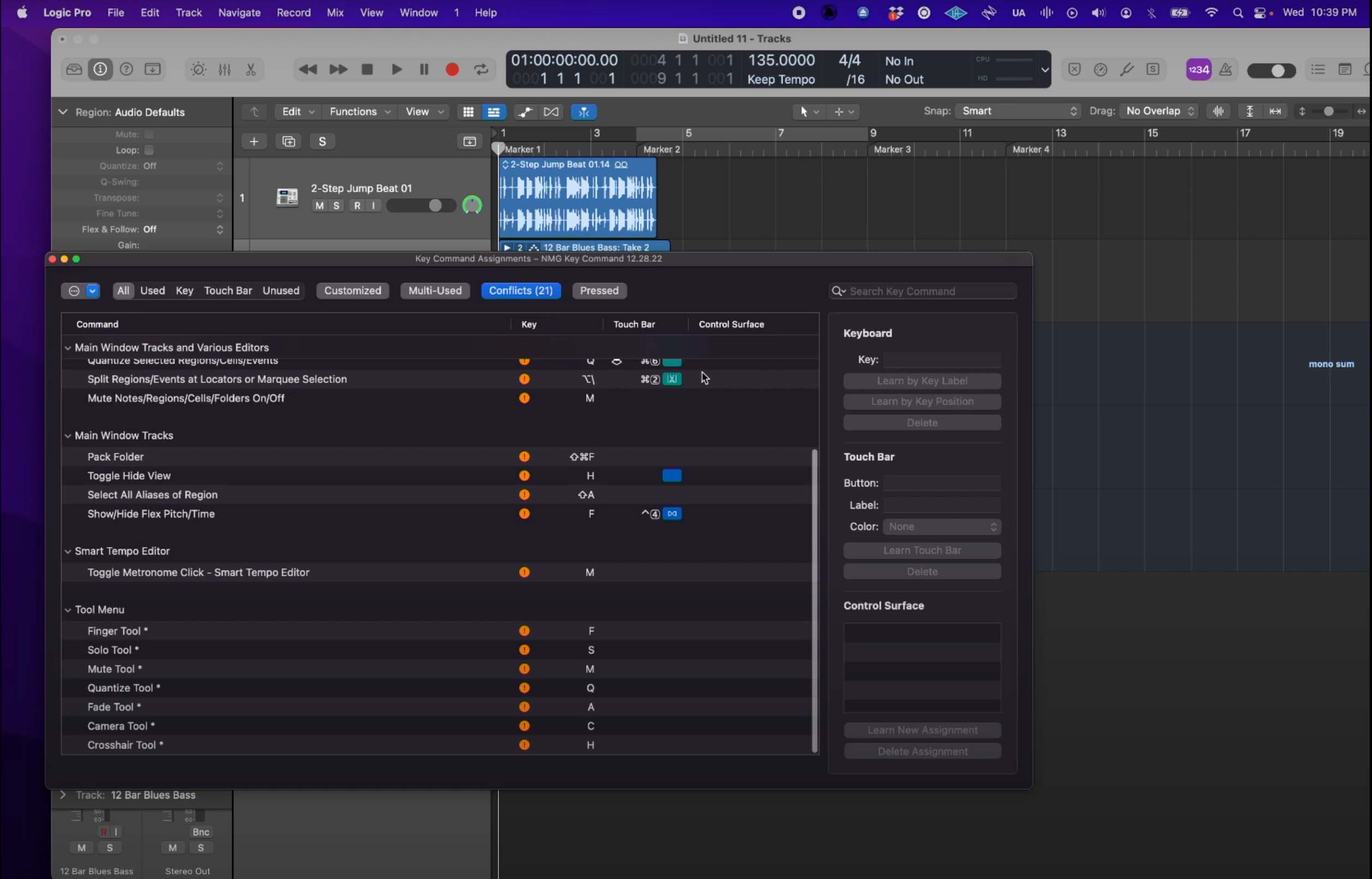1372x879 pixels.
Task: Click the Play transport button
Action: 396,70
